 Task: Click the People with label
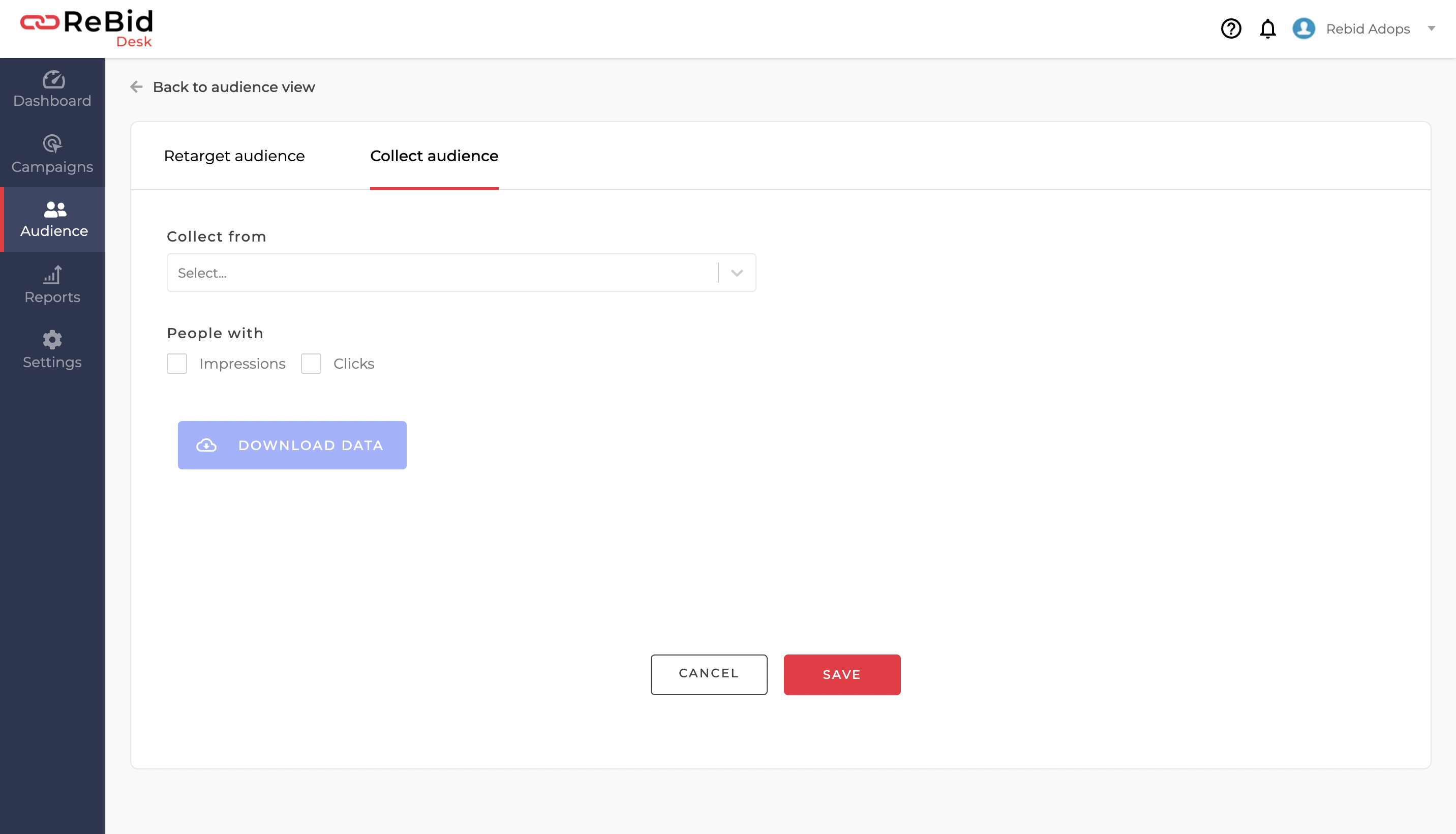point(215,334)
